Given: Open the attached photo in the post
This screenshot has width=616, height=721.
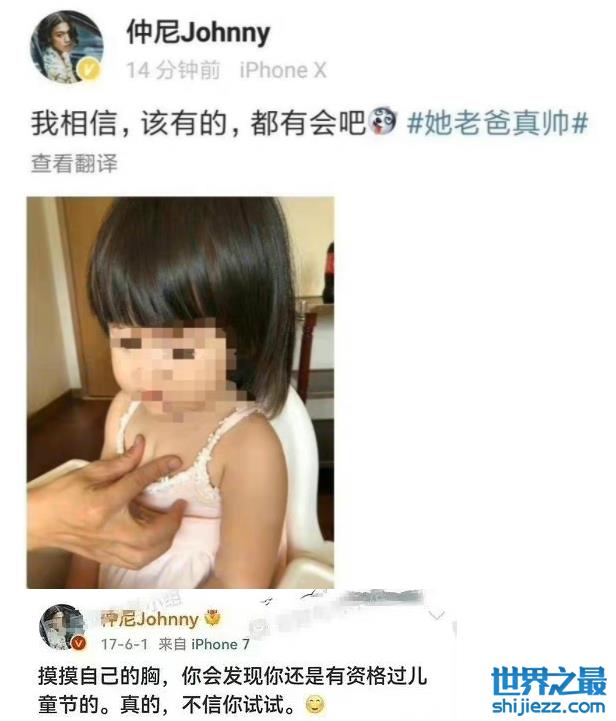Looking at the screenshot, I should (180, 392).
